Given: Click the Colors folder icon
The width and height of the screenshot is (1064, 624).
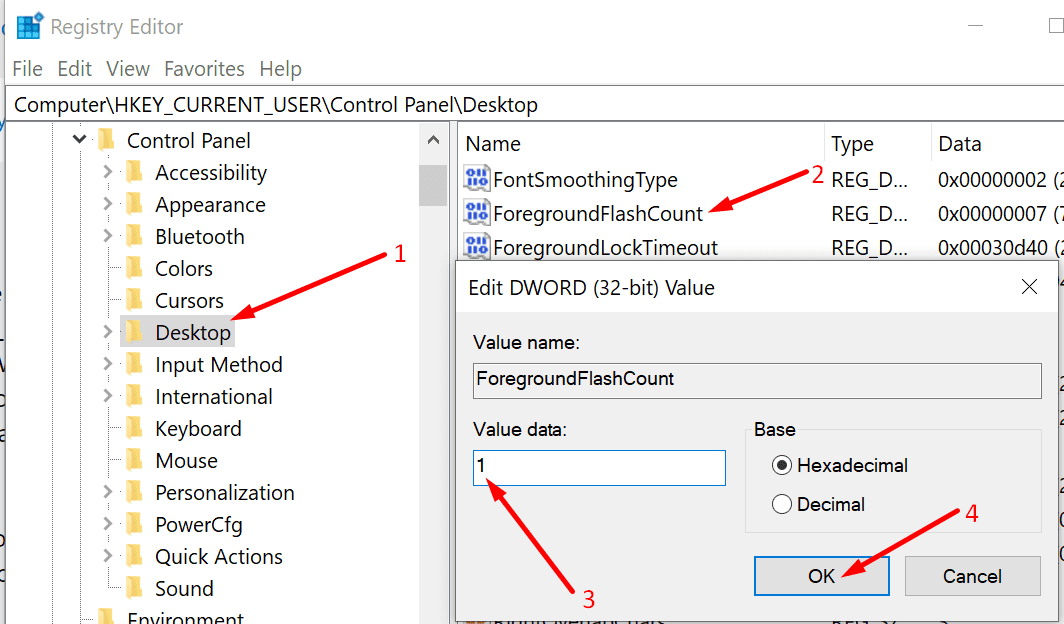Looking at the screenshot, I should 134,268.
